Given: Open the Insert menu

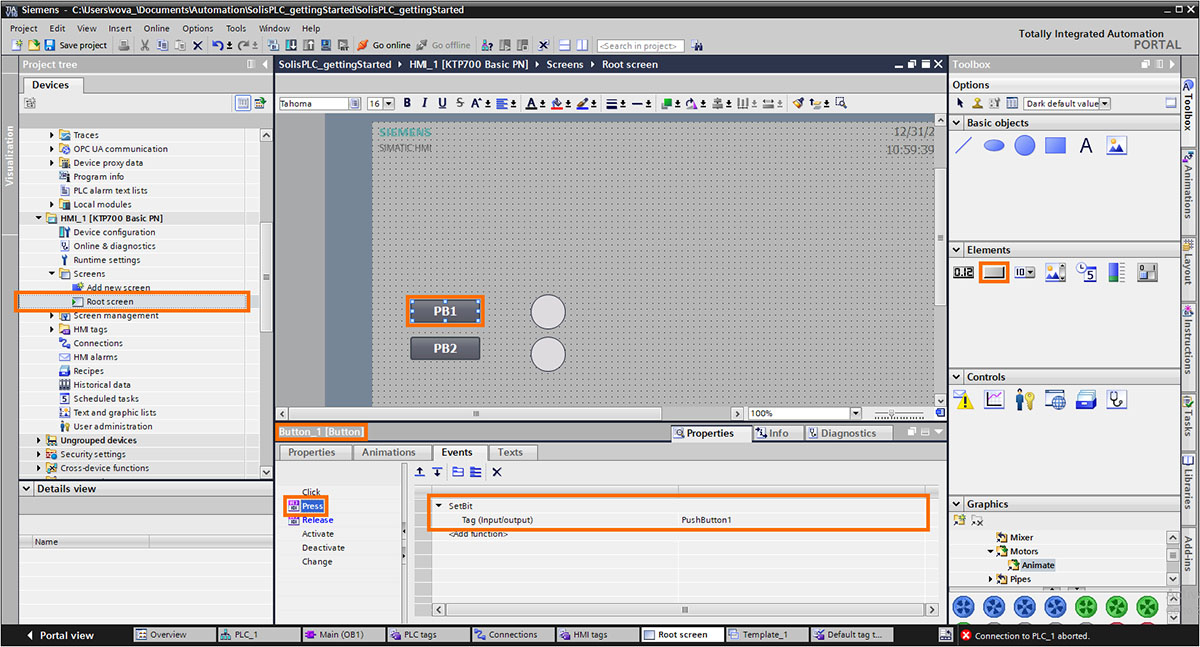Looking at the screenshot, I should coord(120,28).
